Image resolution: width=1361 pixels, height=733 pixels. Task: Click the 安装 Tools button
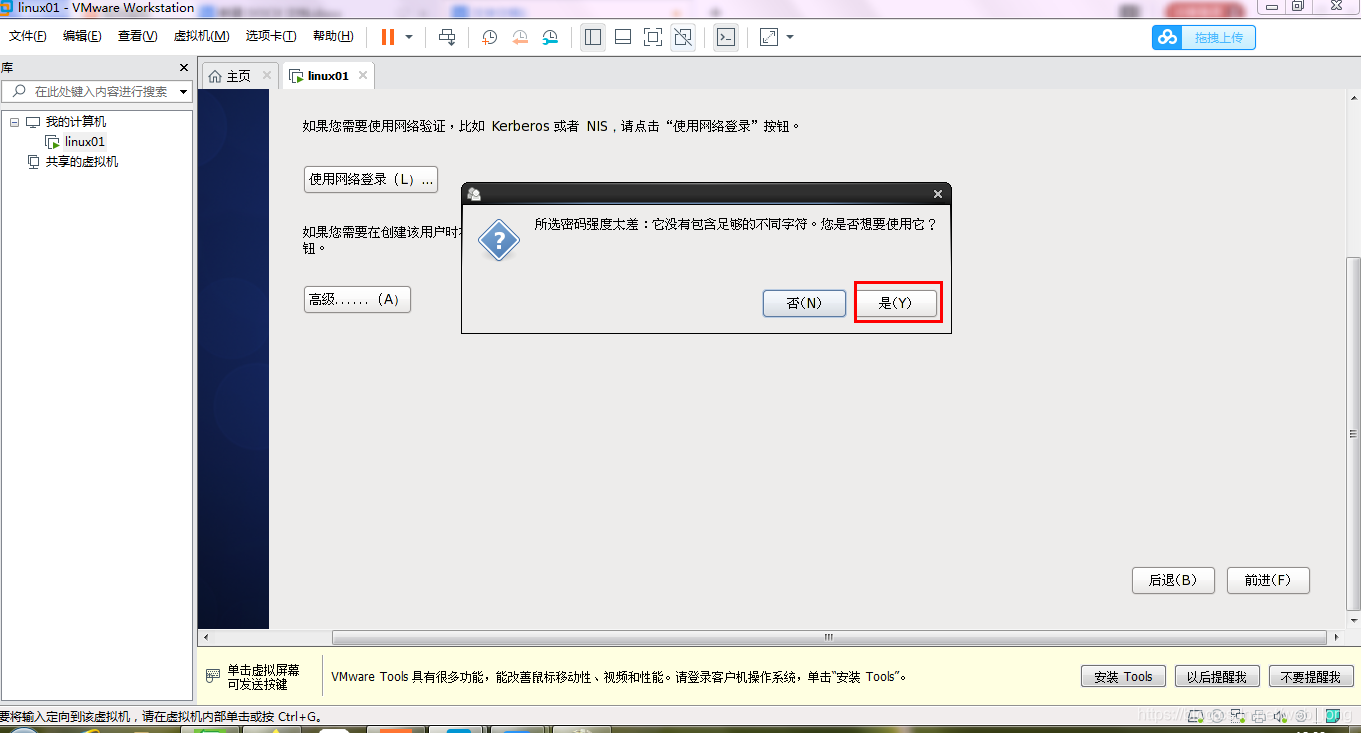pyautogui.click(x=1122, y=676)
